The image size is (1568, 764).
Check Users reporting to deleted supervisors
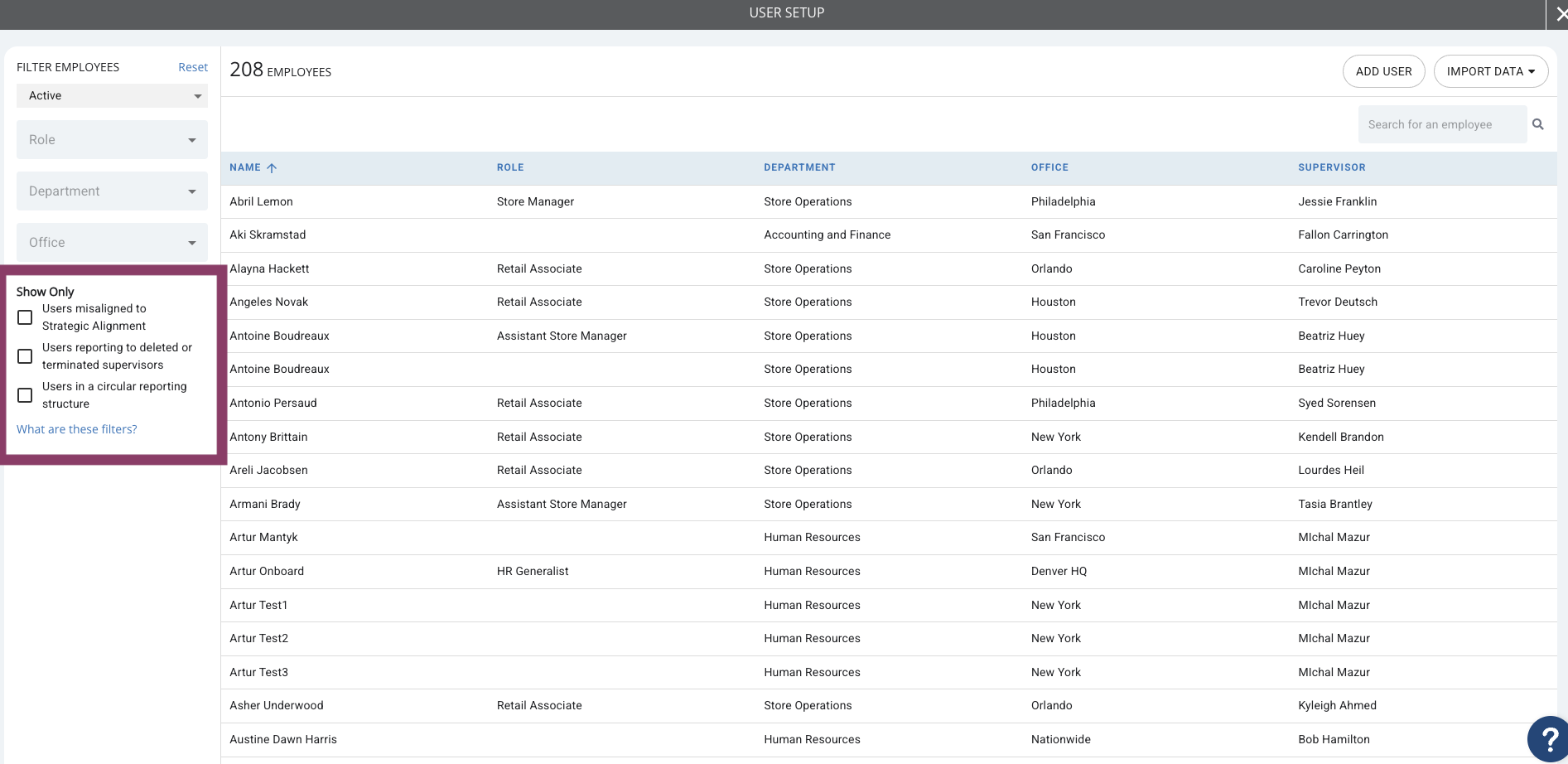[x=25, y=356]
